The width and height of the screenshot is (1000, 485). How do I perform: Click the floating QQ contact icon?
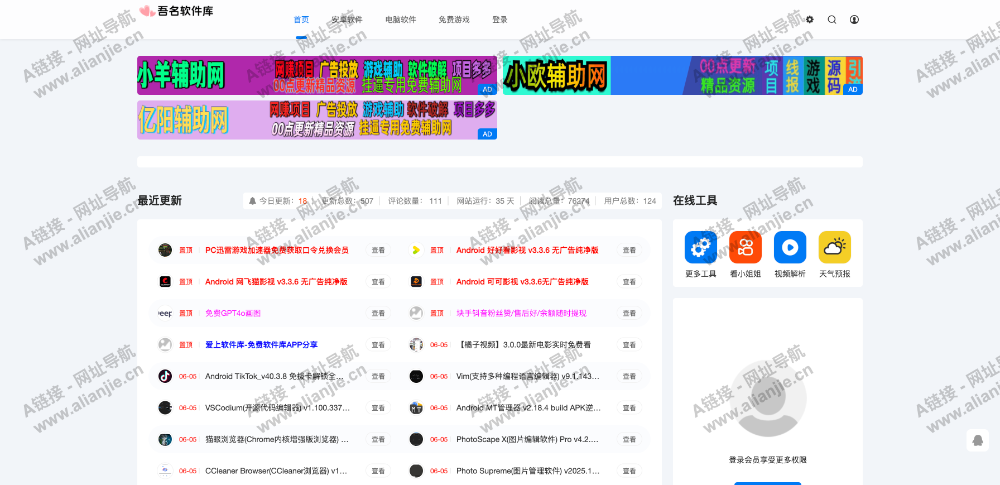[976, 440]
